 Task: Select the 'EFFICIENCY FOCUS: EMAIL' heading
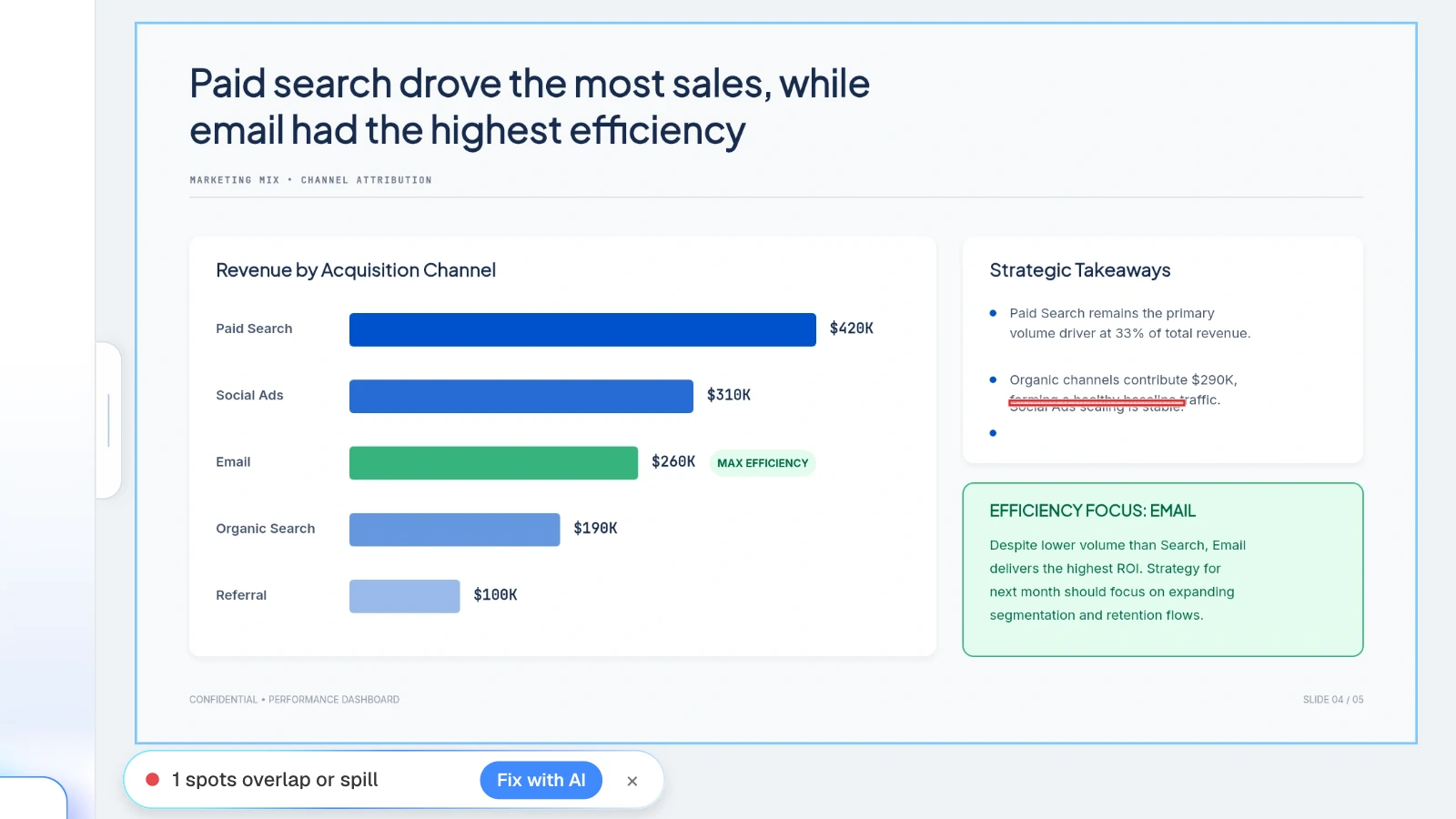click(x=1092, y=511)
